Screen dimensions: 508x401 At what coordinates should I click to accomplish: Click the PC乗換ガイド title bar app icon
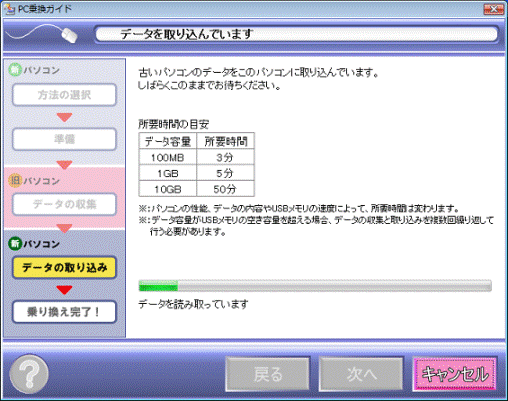click(9, 9)
